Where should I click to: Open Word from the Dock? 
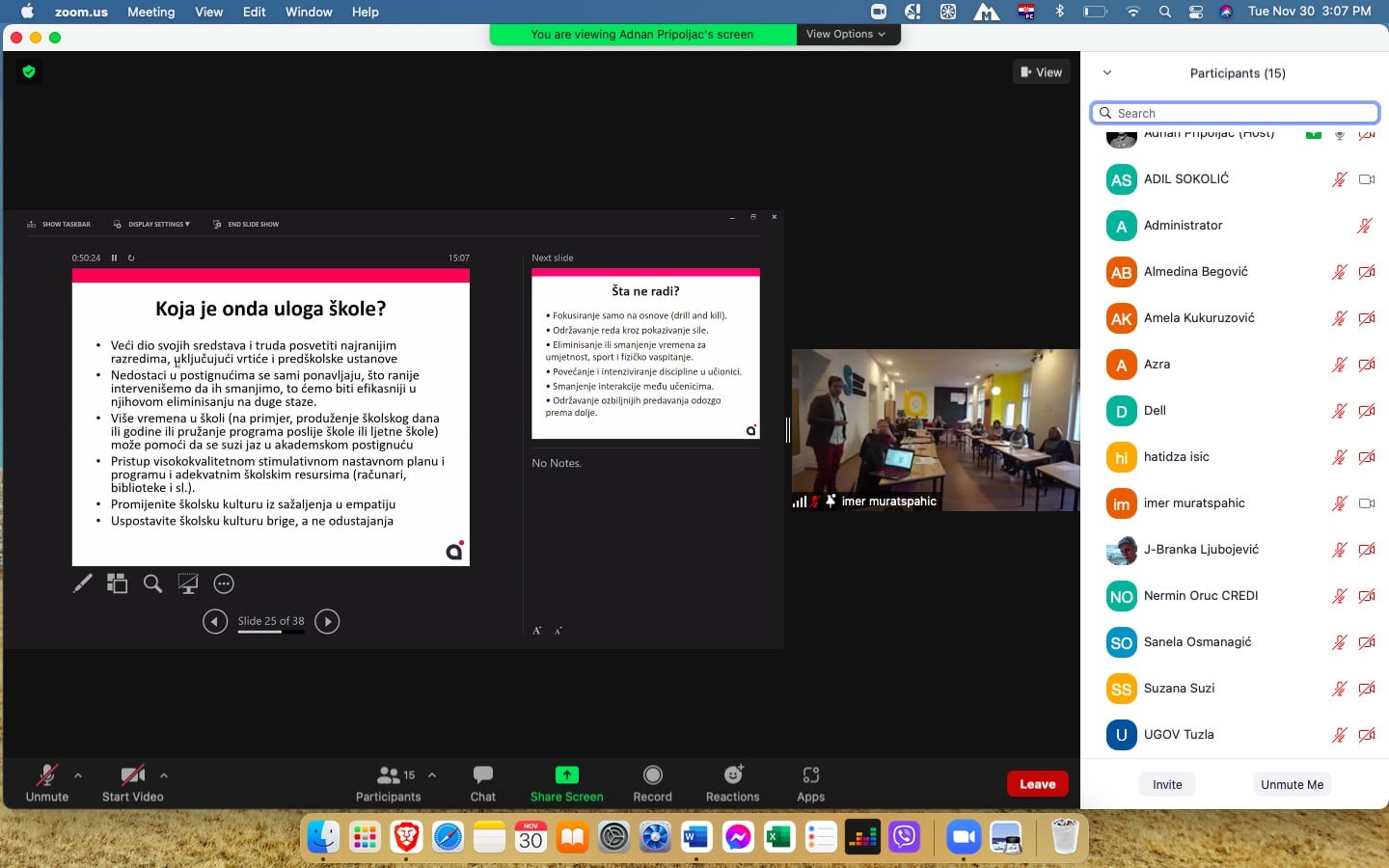point(695,837)
